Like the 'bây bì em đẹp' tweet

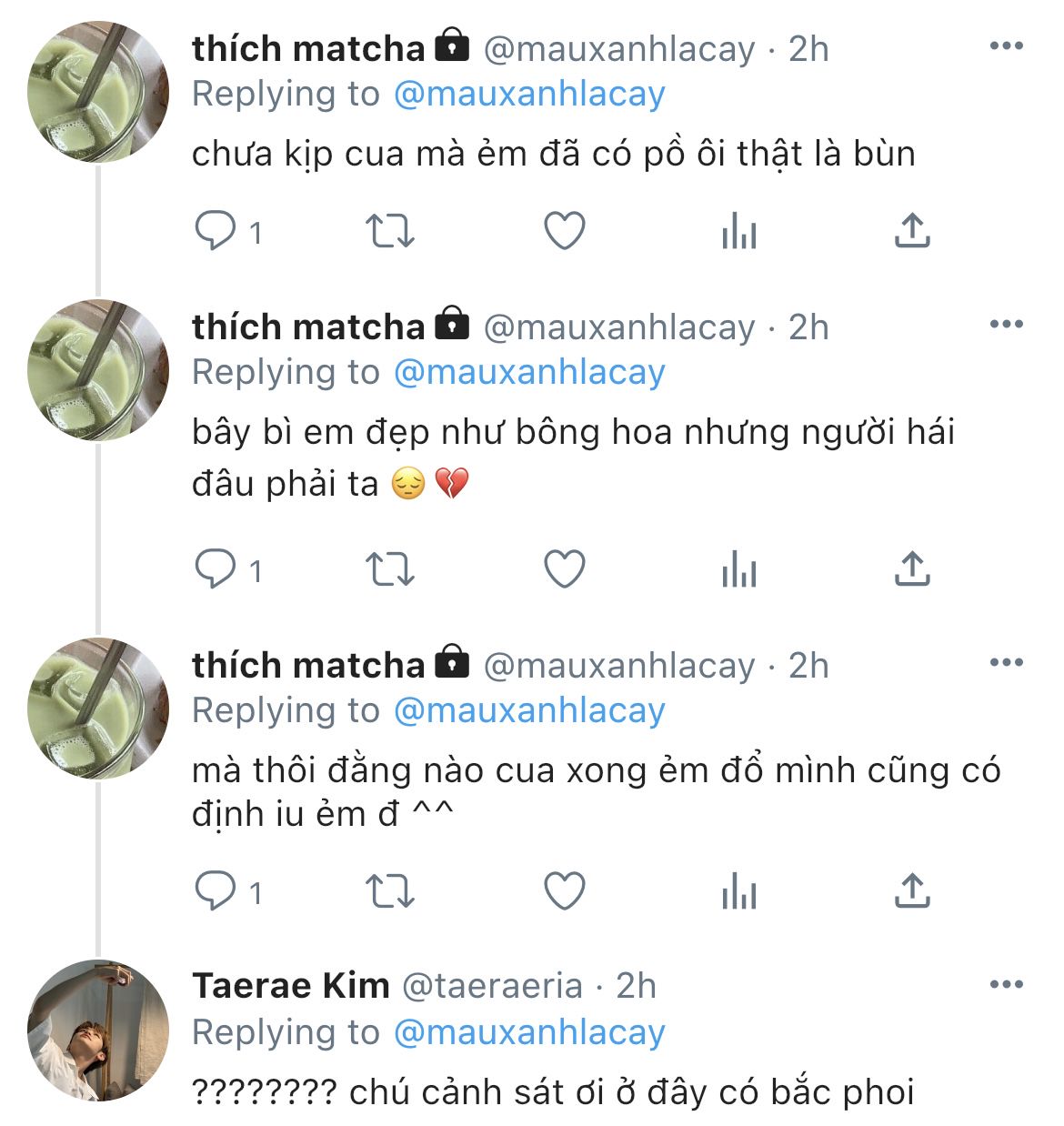click(x=564, y=569)
